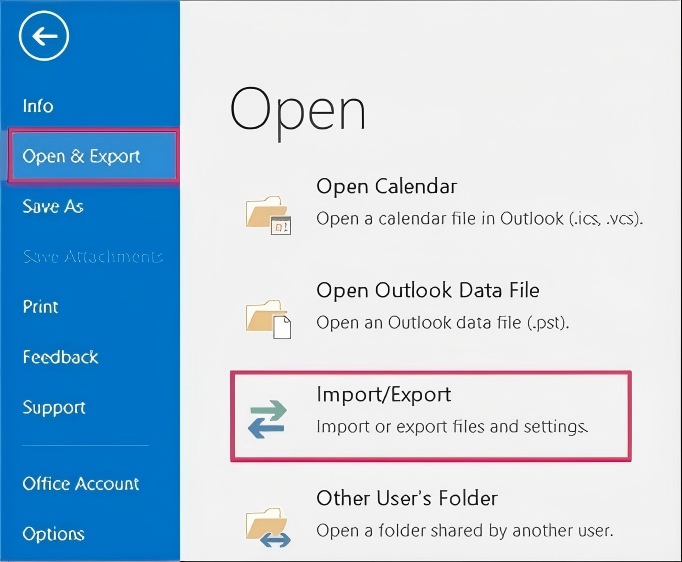Click the back arrow circle icon
Viewport: 682px width, 562px height.
pyautogui.click(x=44, y=38)
